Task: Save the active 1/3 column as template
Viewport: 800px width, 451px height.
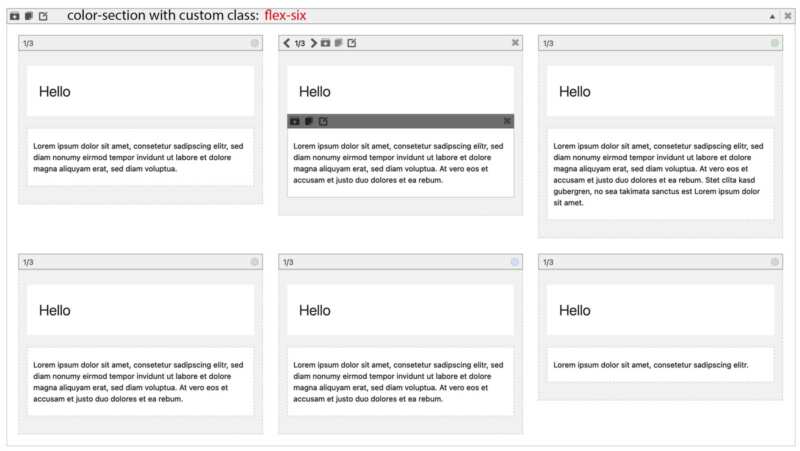Action: point(326,43)
